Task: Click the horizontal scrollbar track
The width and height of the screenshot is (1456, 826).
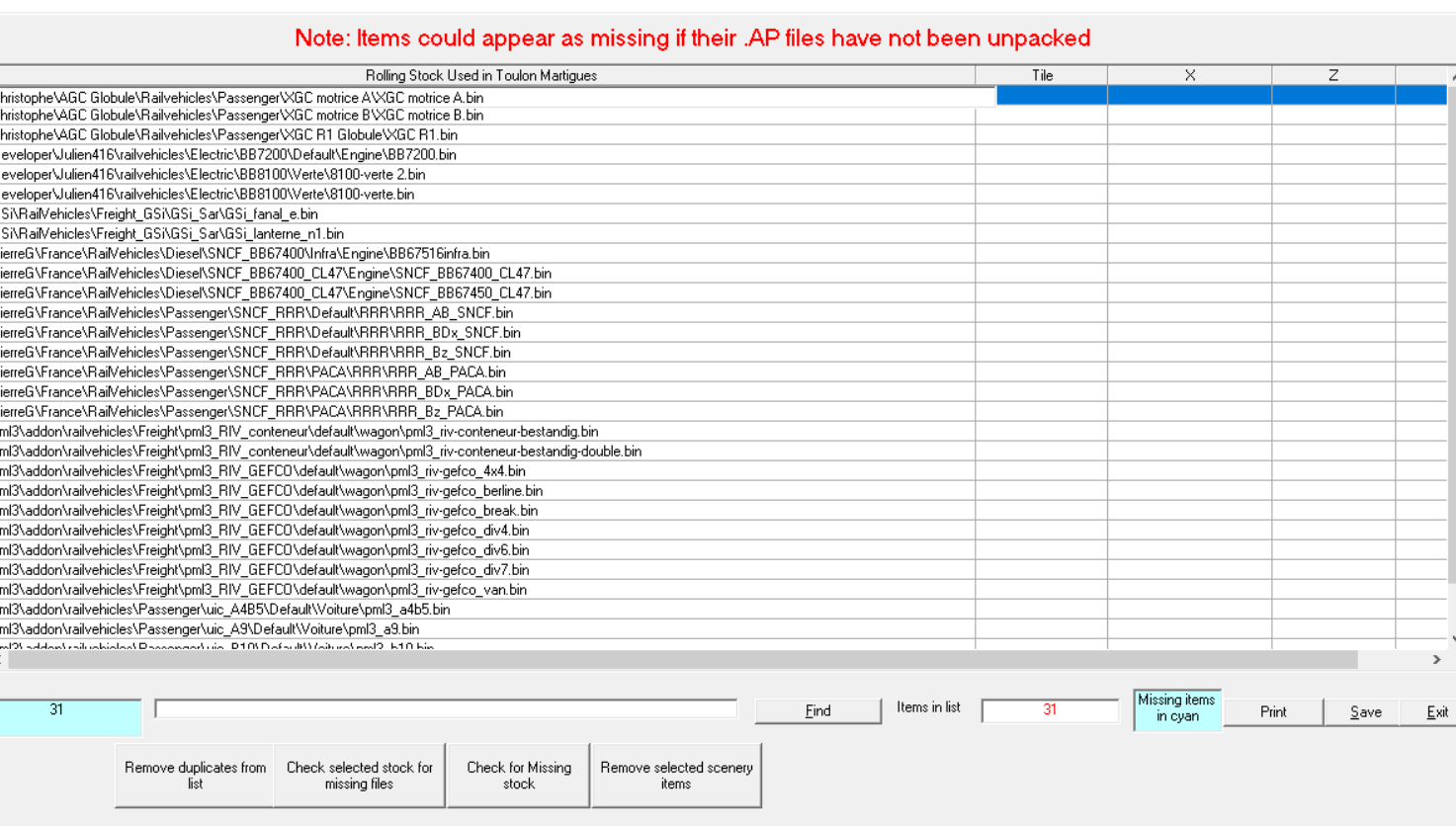Action: click(x=682, y=659)
